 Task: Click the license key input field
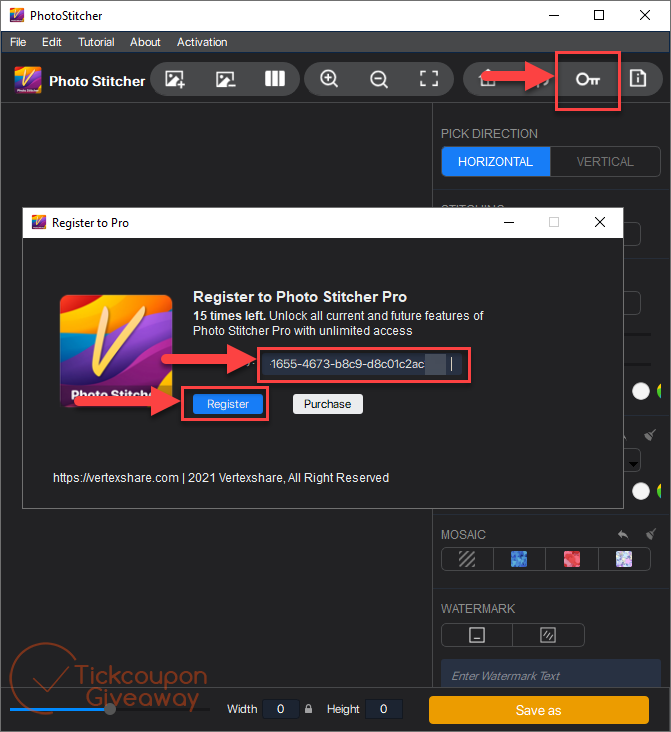point(362,364)
